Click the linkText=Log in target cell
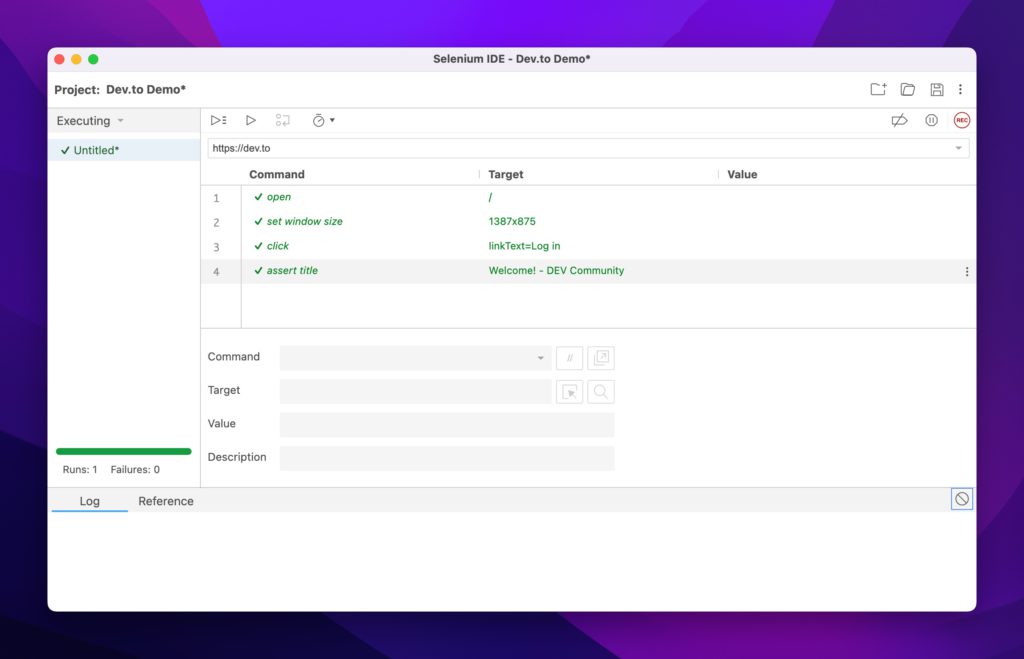This screenshot has height=659, width=1024. coord(524,246)
